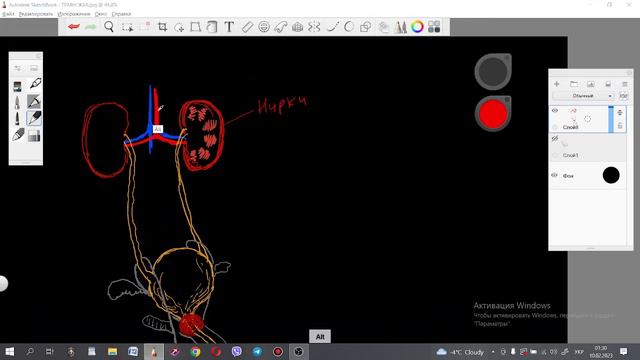Toggle the Predictive Stroke tool
The width and height of the screenshot is (640, 360).
pos(349,27)
